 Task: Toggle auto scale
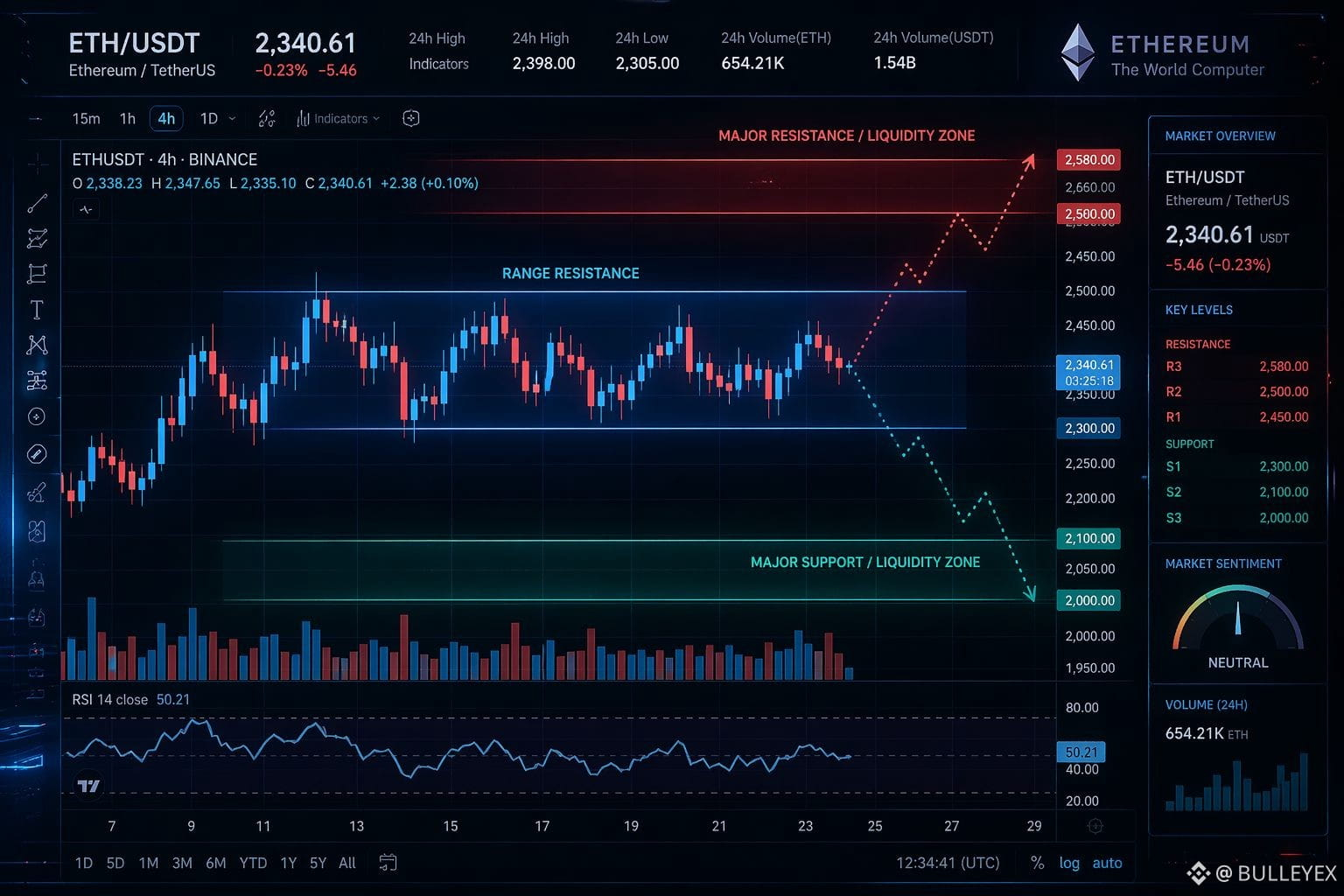pos(1107,863)
